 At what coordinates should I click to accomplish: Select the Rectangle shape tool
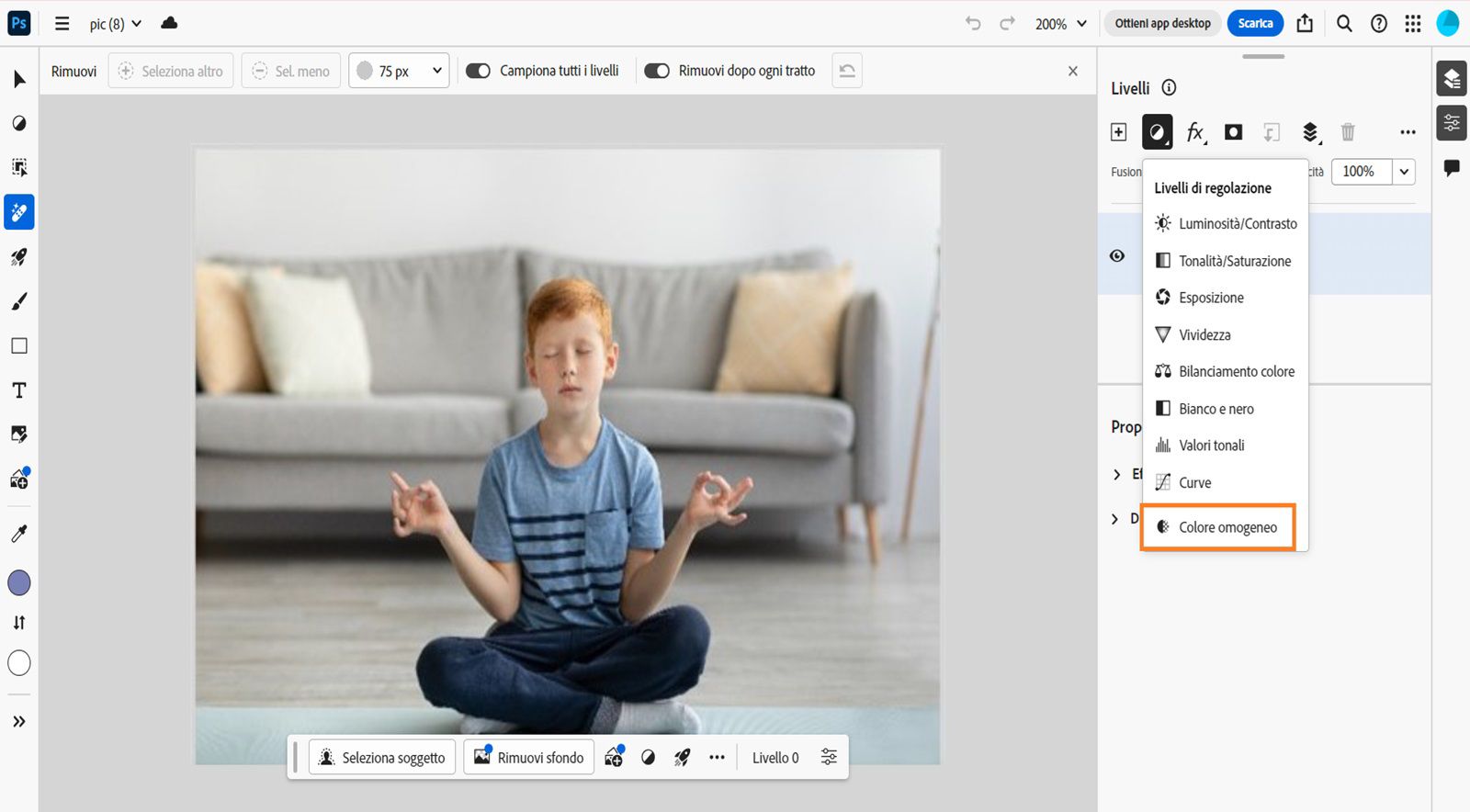click(19, 345)
